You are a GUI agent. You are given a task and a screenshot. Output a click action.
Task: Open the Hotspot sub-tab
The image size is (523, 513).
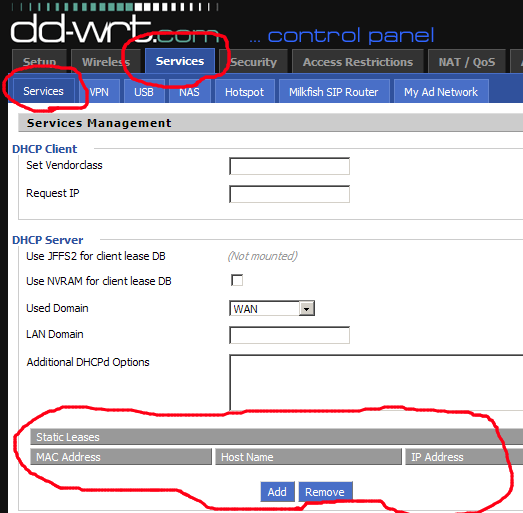click(x=244, y=91)
